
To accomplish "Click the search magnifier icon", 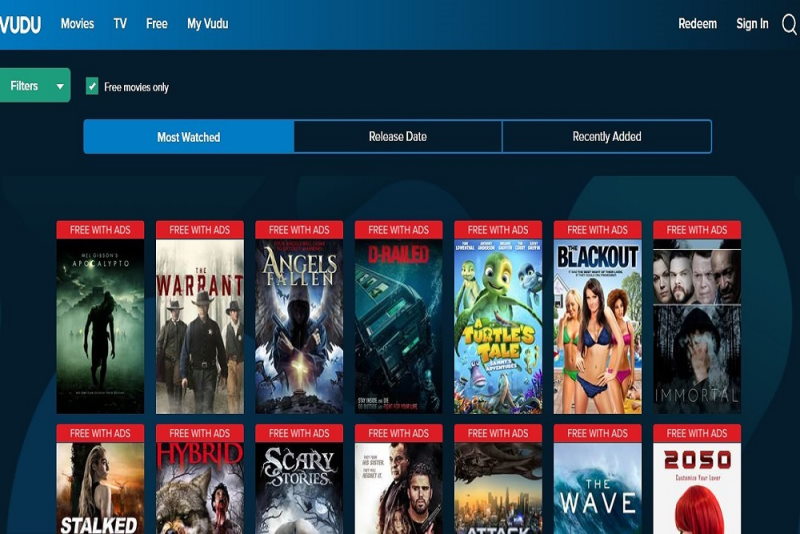I will (788, 24).
